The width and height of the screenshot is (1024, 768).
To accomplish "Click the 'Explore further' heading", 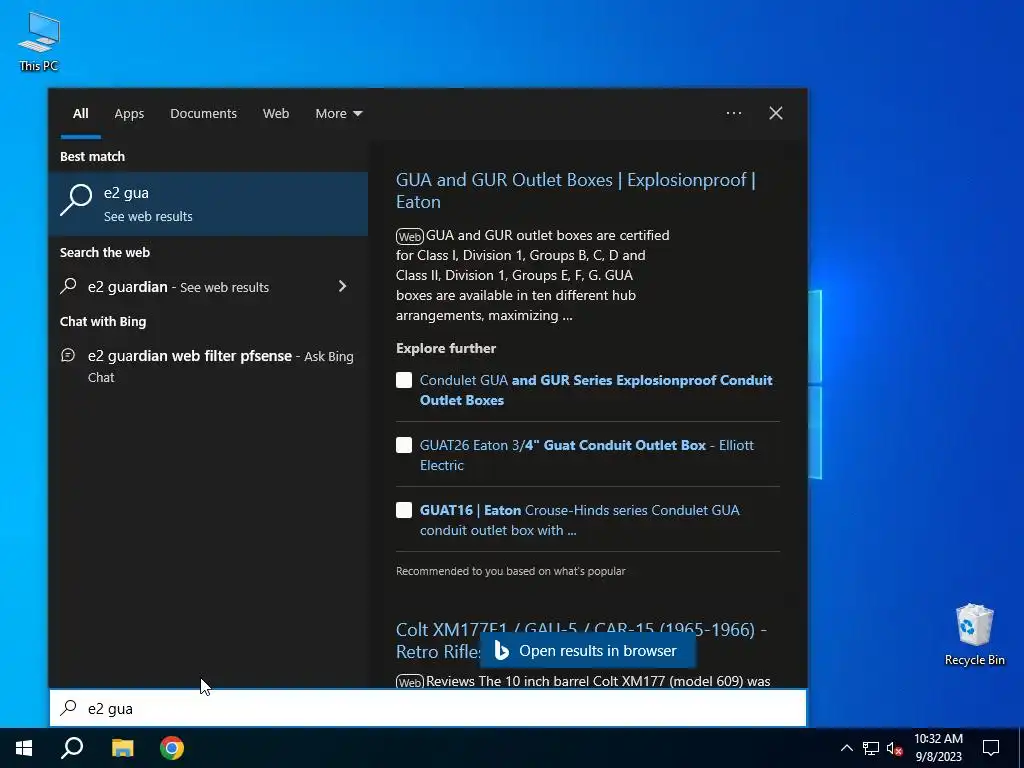I will click(x=446, y=348).
